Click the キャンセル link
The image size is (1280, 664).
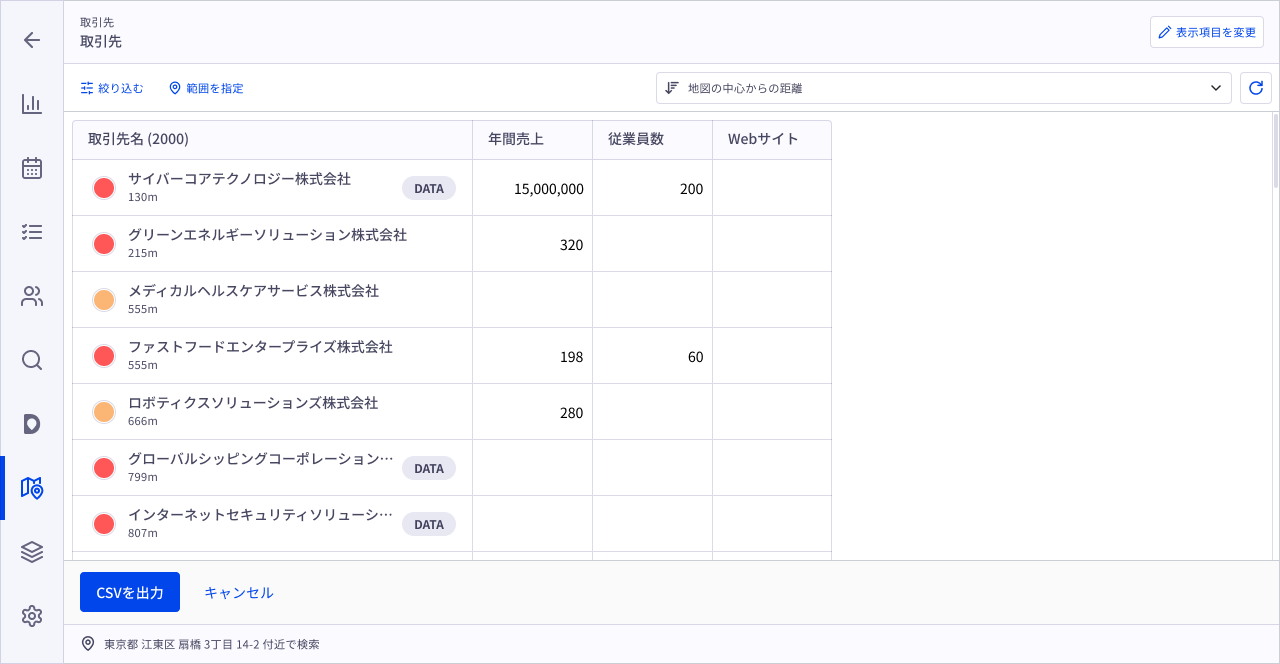(x=239, y=592)
